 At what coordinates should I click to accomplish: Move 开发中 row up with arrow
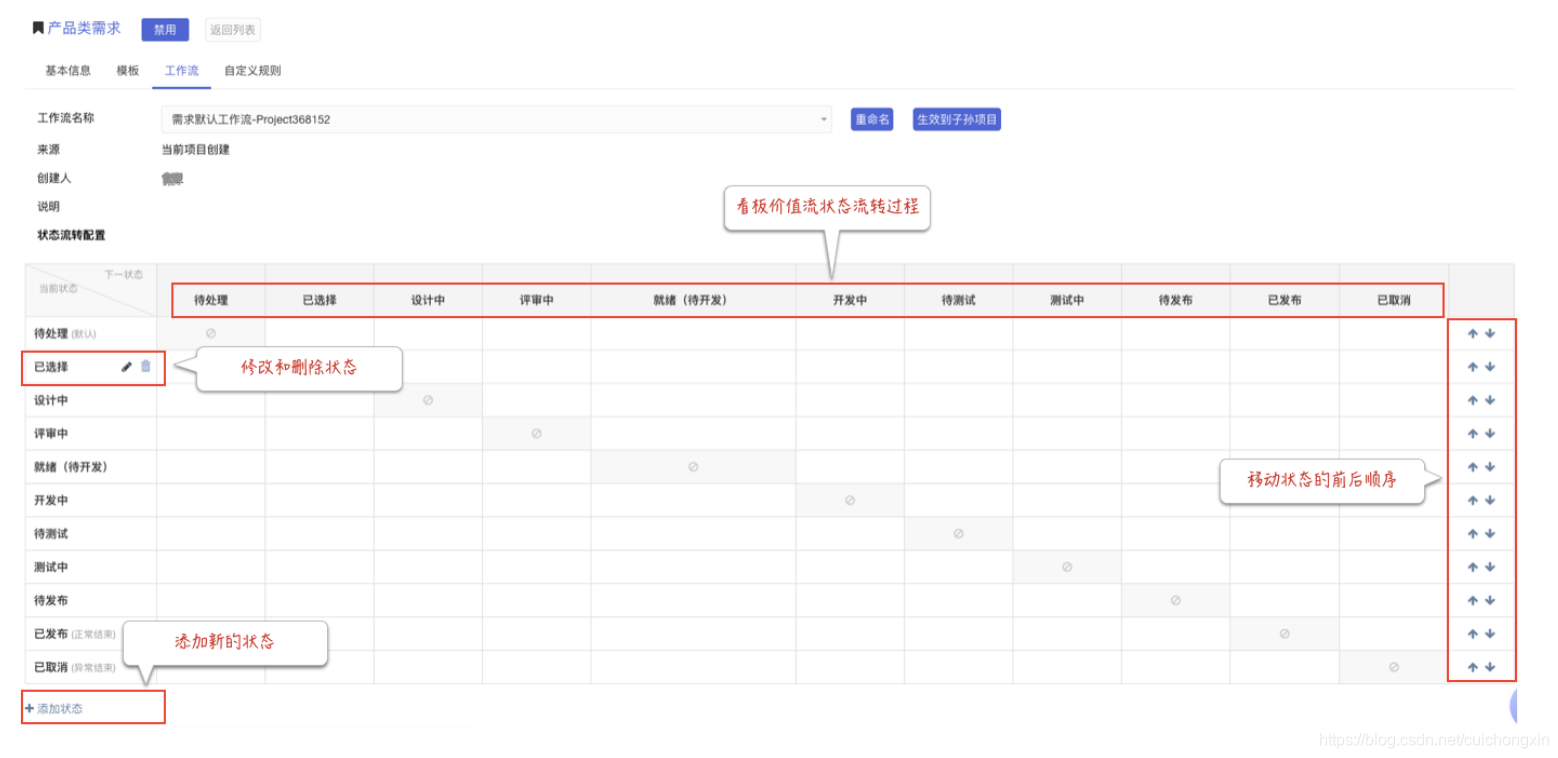coord(1472,500)
